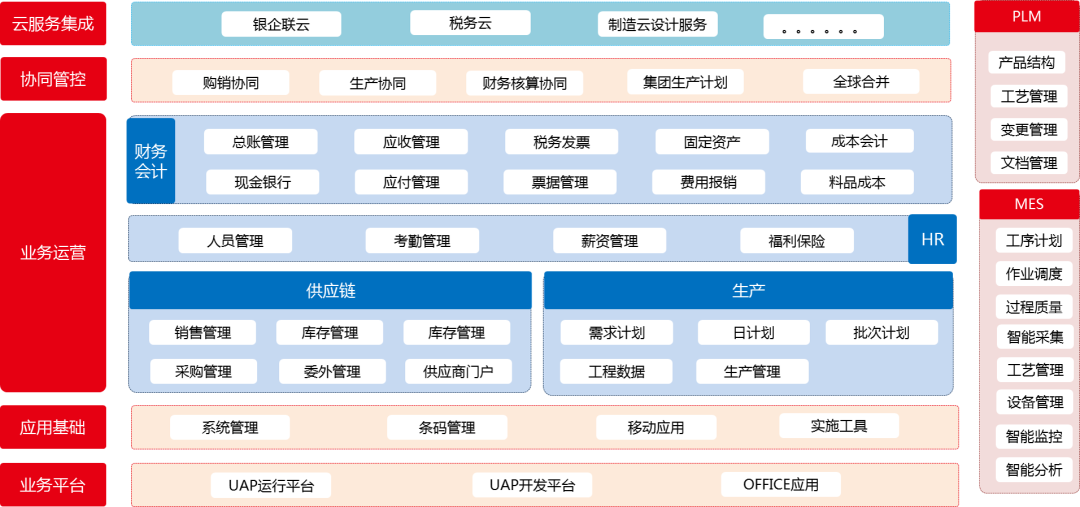Open 批次计划 under 生产
The width and height of the screenshot is (1080, 507).
882,333
